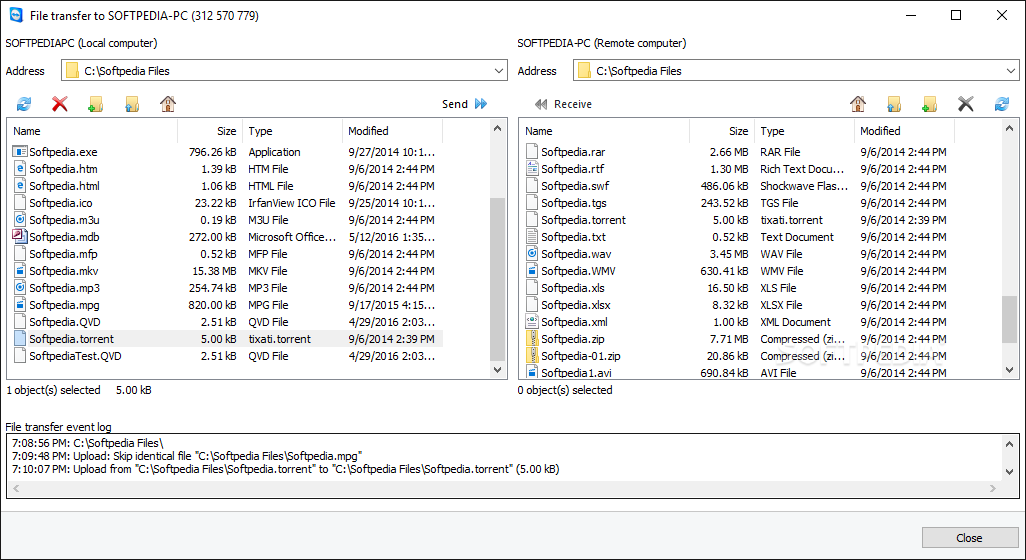
Task: Sort local files by Name column
Action: click(x=92, y=131)
